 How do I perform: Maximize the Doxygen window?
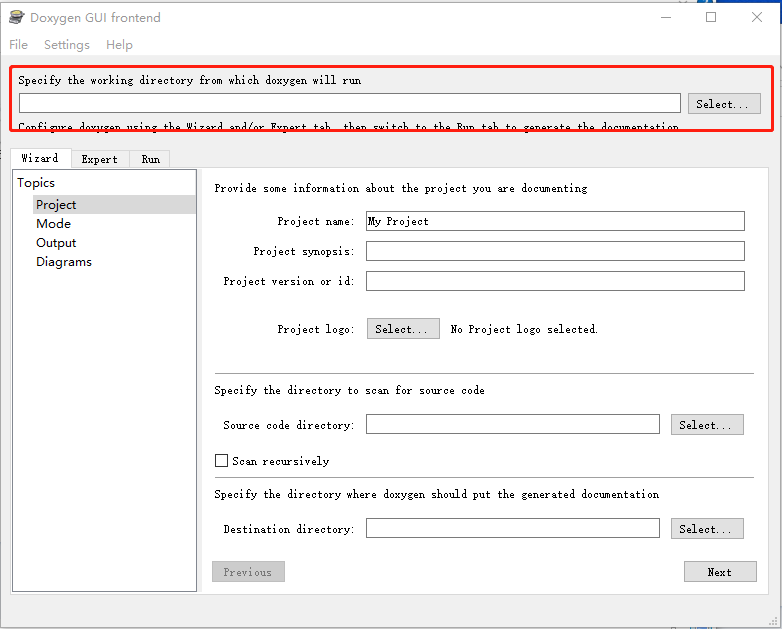(711, 17)
